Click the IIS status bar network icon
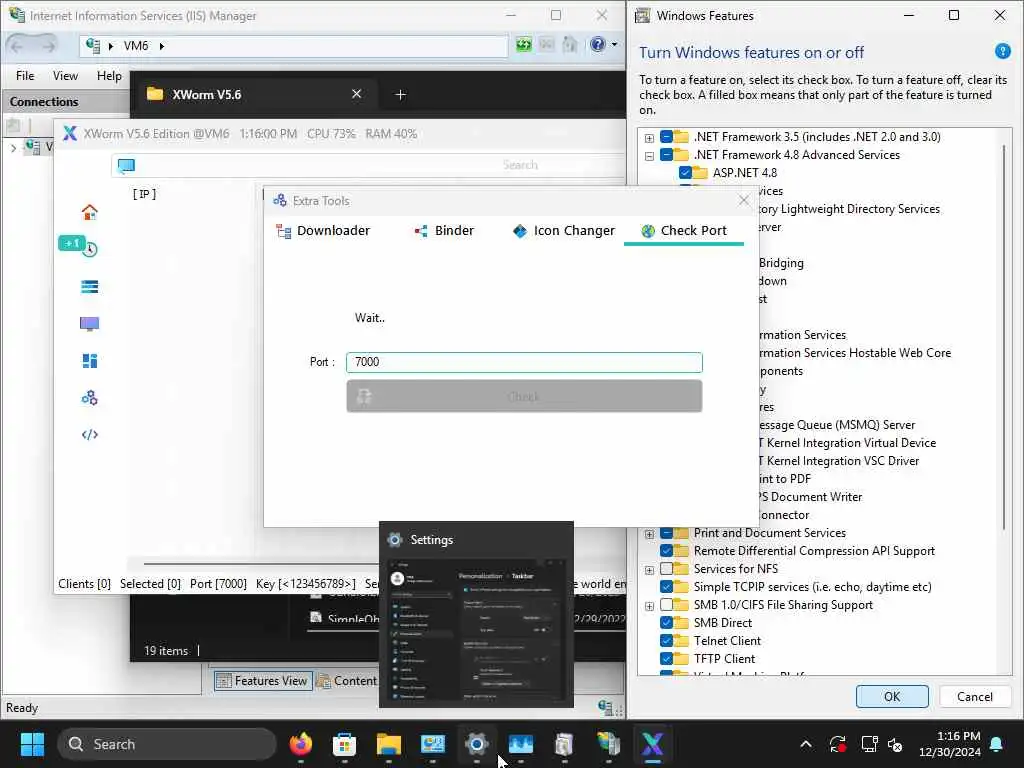This screenshot has width=1024, height=768. pos(605,707)
